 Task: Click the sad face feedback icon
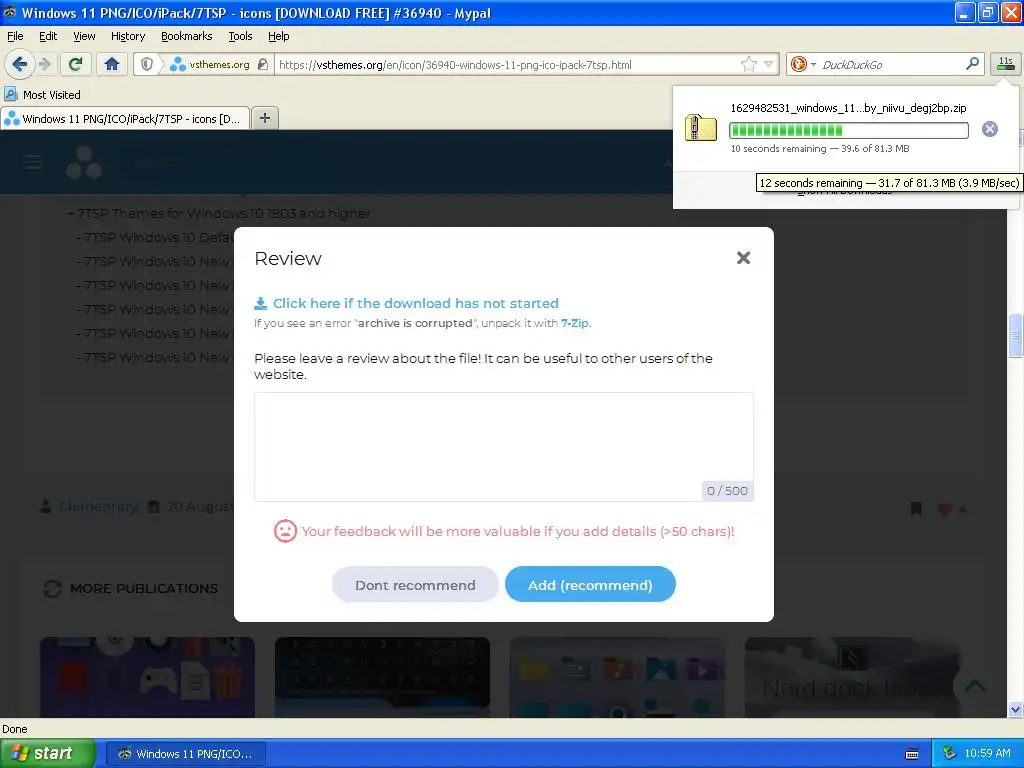tap(285, 531)
